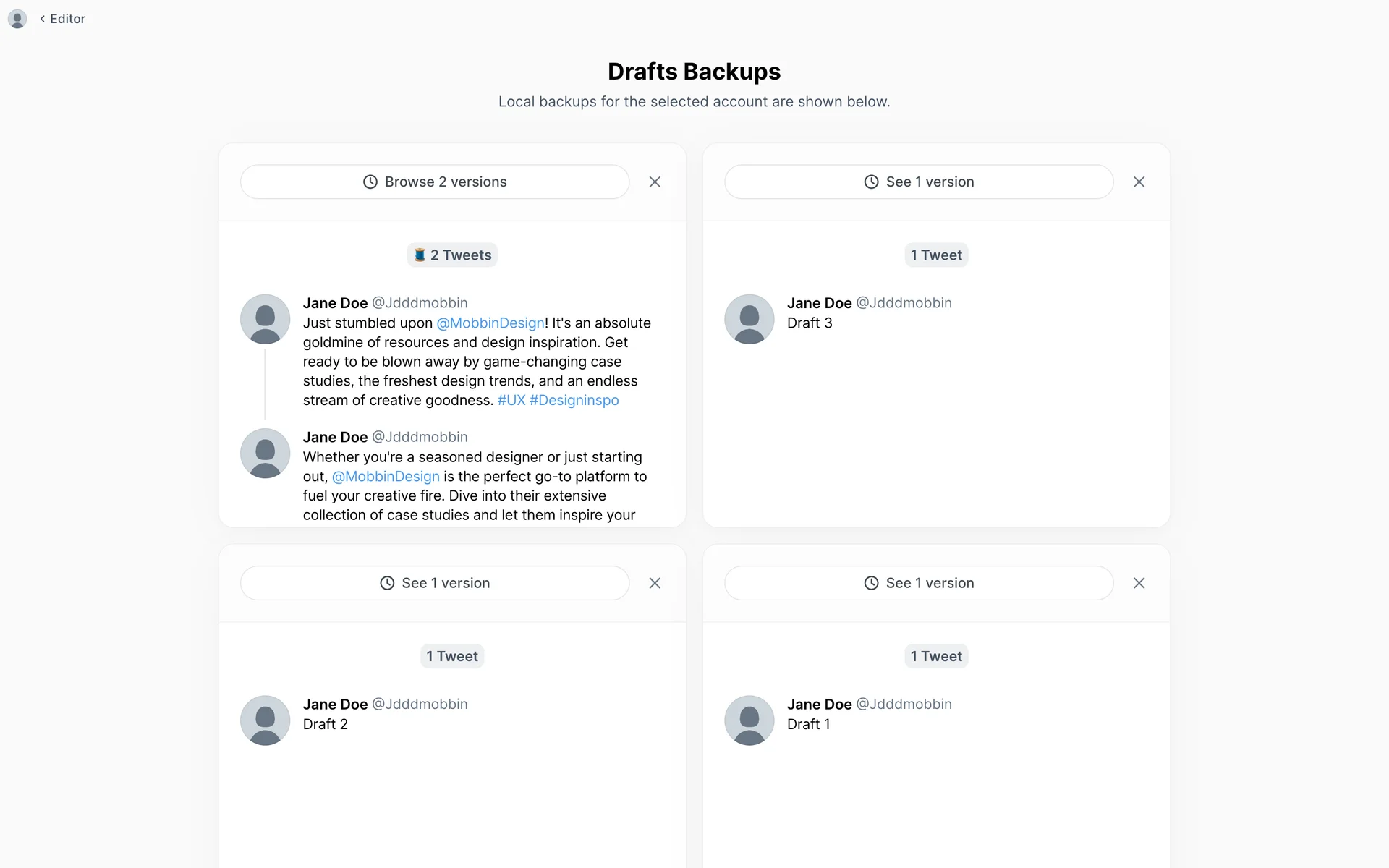Delete the Draft 2 backup card
1389x868 pixels.
655,583
